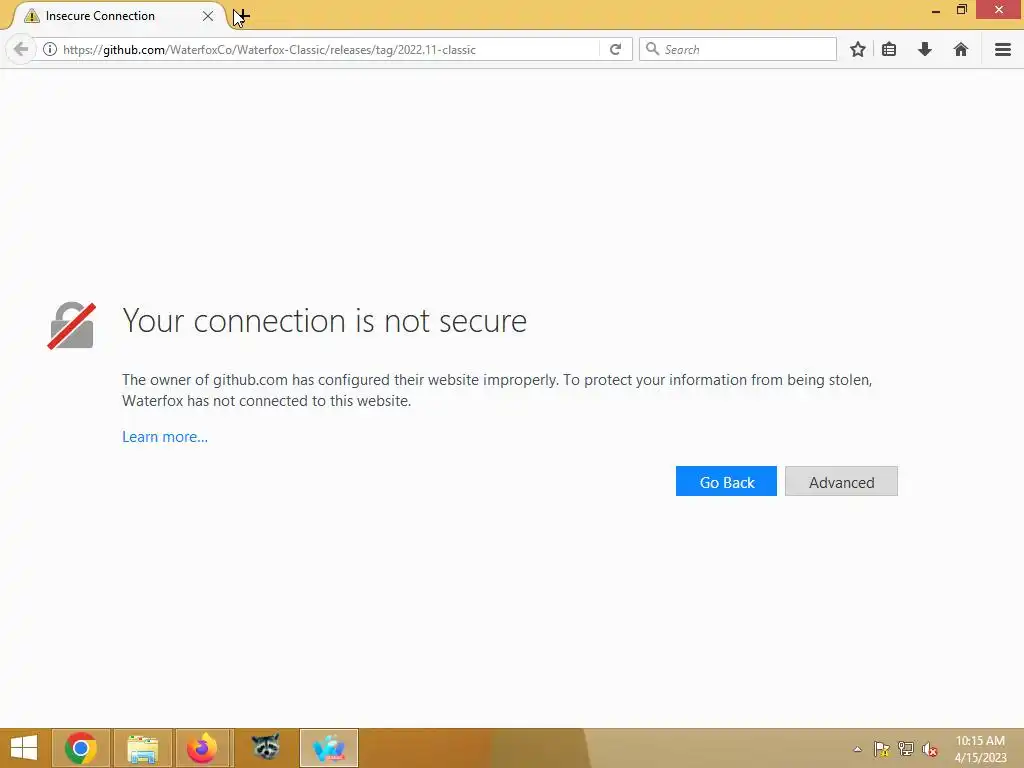Show hidden system tray icons
The width and height of the screenshot is (1024, 768).
[857, 749]
